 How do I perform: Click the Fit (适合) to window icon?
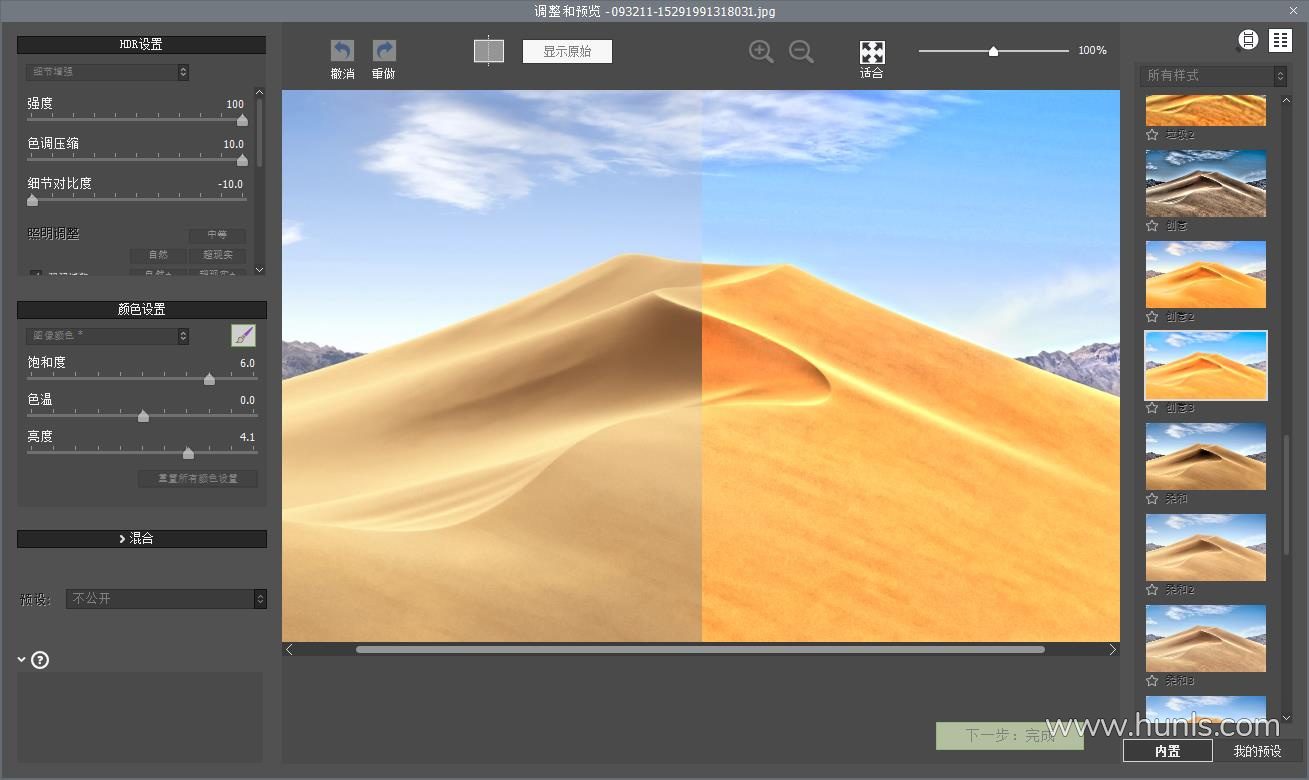click(872, 52)
